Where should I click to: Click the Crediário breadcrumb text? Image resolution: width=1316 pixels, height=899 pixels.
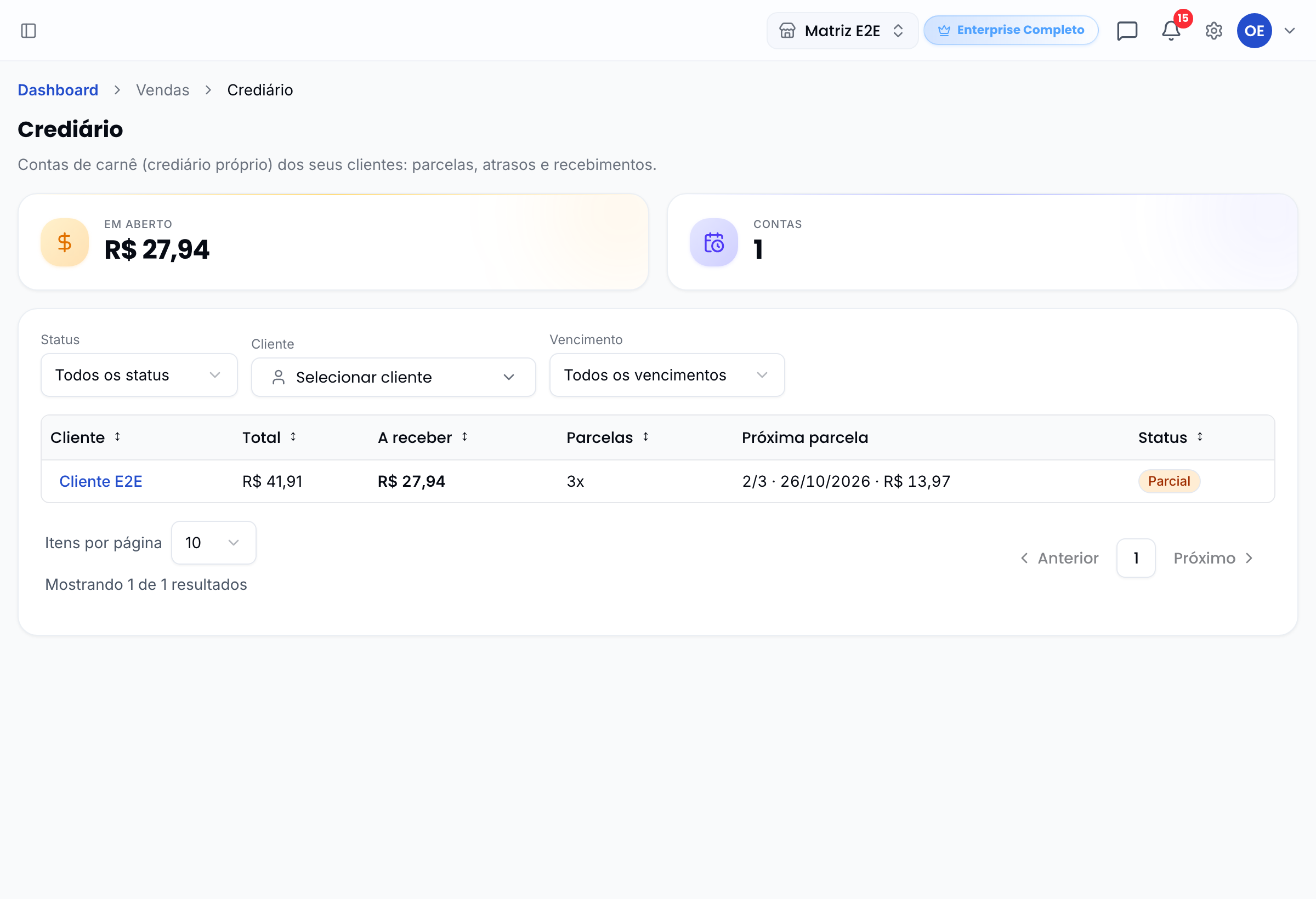click(x=260, y=90)
